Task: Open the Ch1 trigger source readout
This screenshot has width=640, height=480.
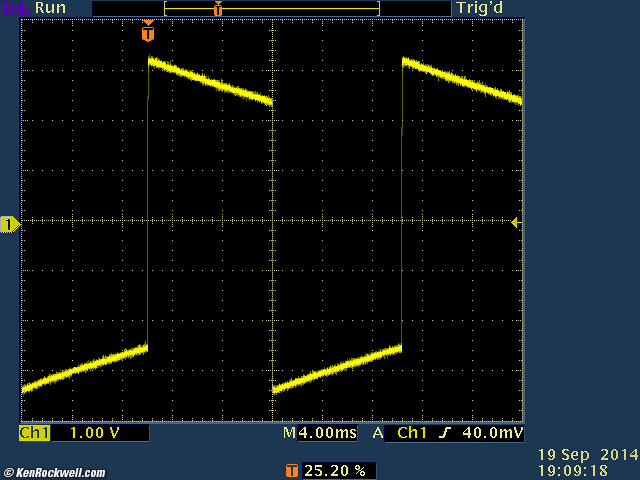Action: click(x=412, y=434)
